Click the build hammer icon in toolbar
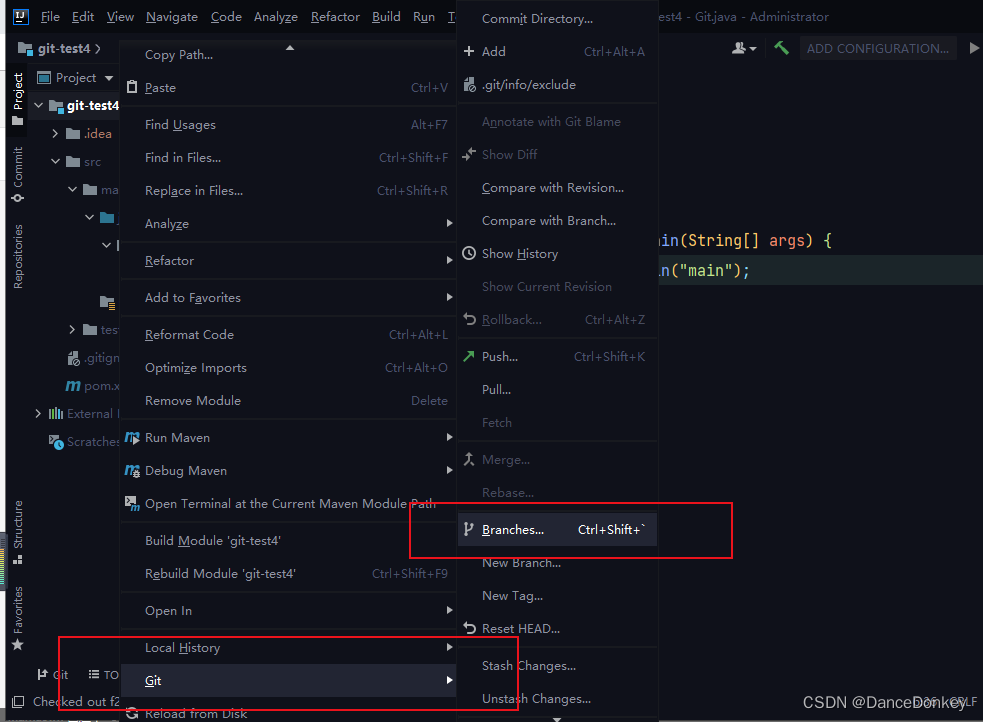 coord(781,48)
